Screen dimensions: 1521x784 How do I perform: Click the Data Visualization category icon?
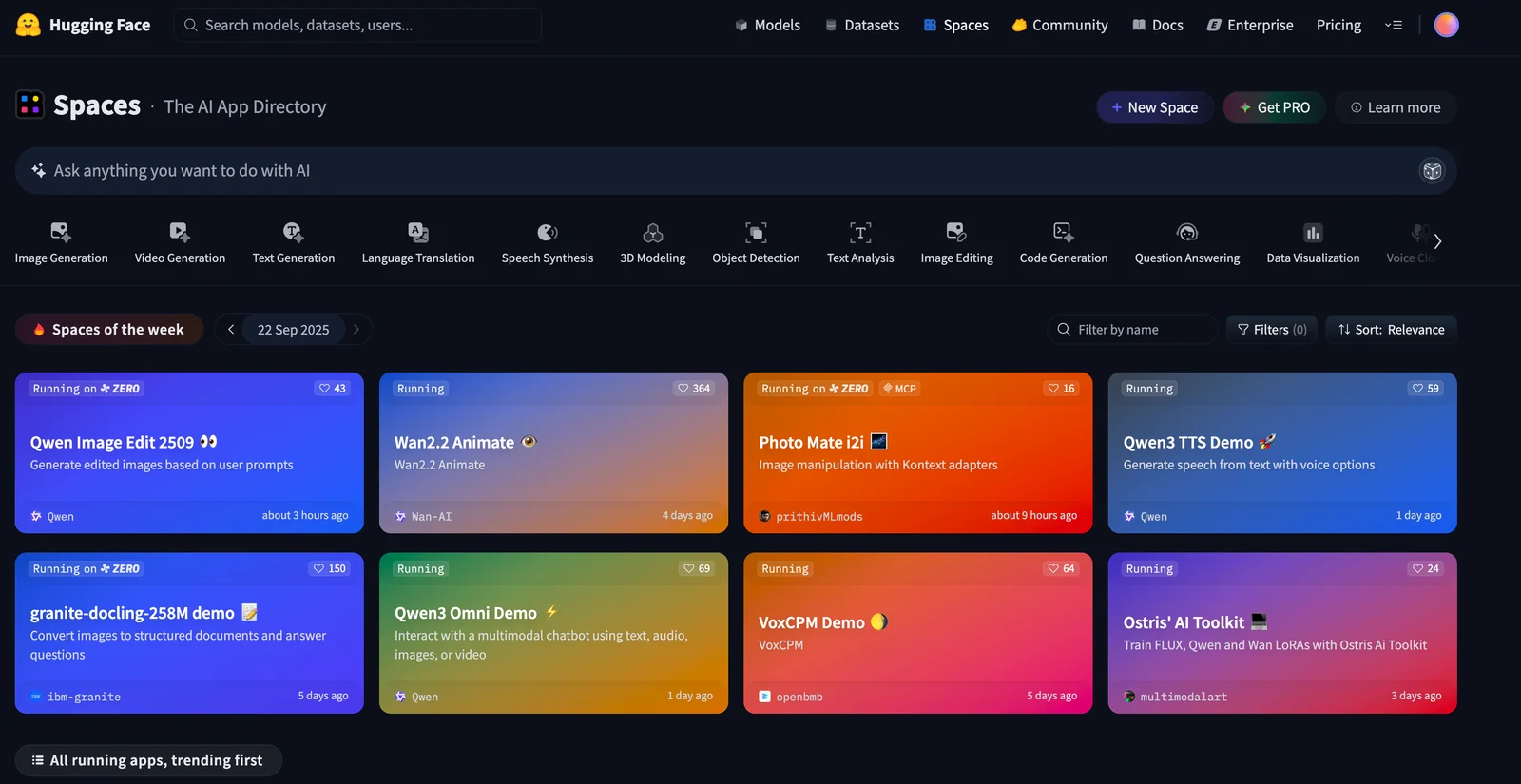pyautogui.click(x=1313, y=233)
